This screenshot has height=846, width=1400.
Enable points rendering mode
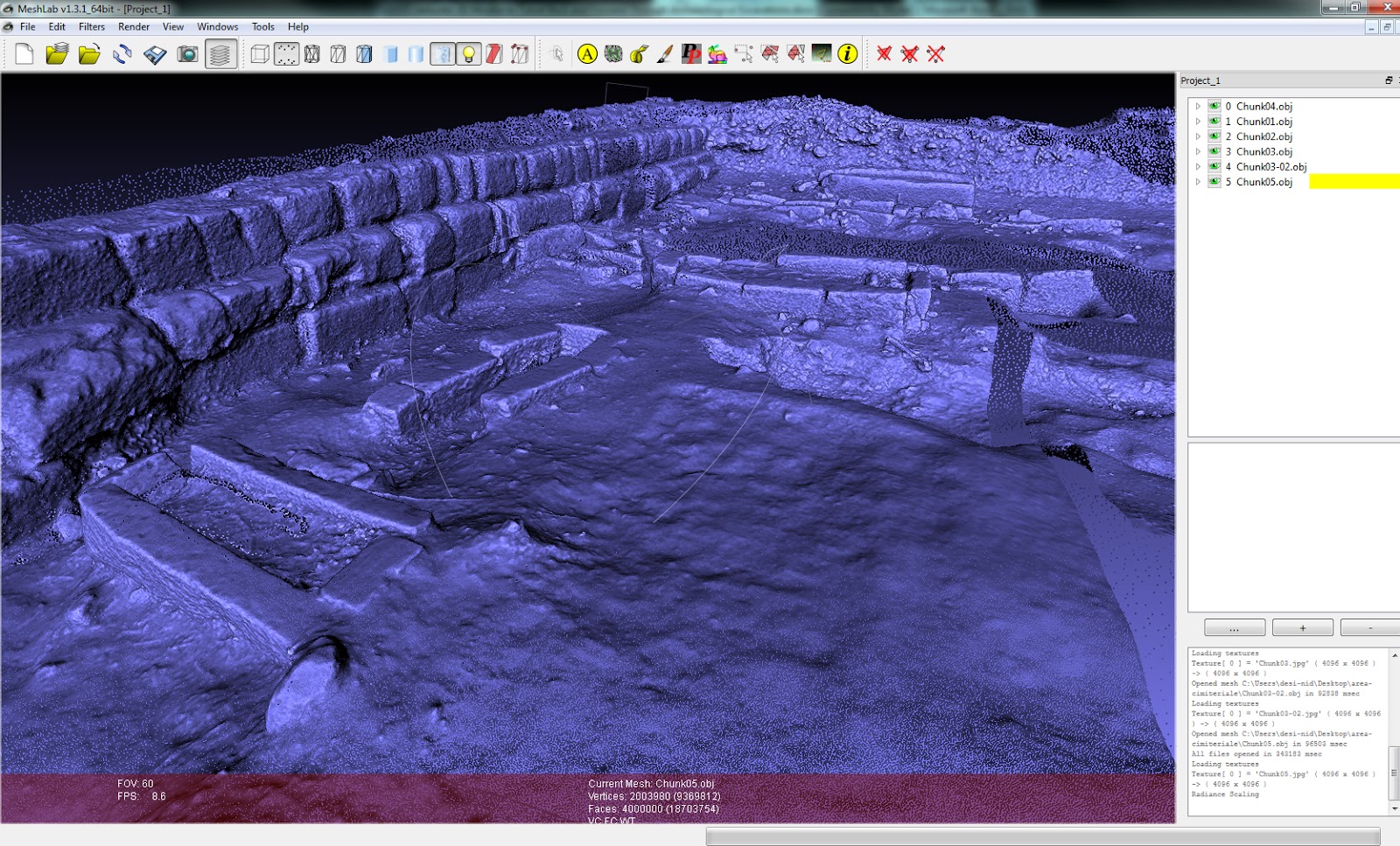[284, 54]
